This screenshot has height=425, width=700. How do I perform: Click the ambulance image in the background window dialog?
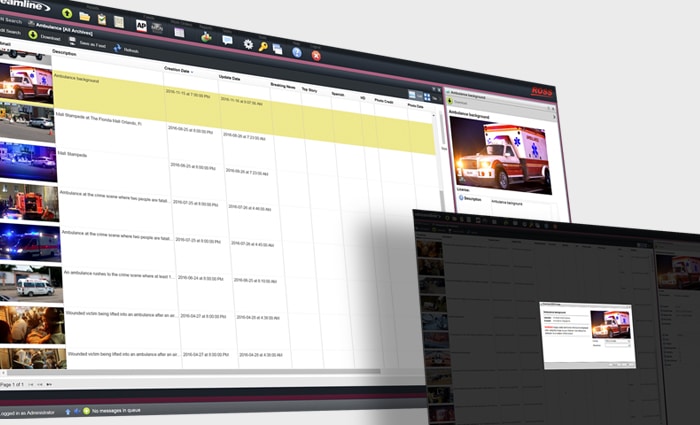pos(610,325)
